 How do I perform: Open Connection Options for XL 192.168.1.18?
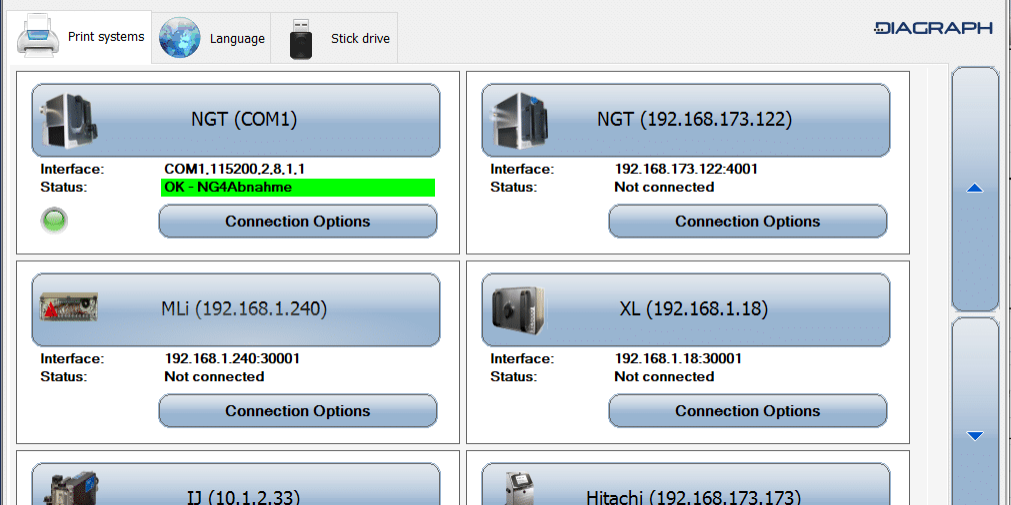click(748, 411)
